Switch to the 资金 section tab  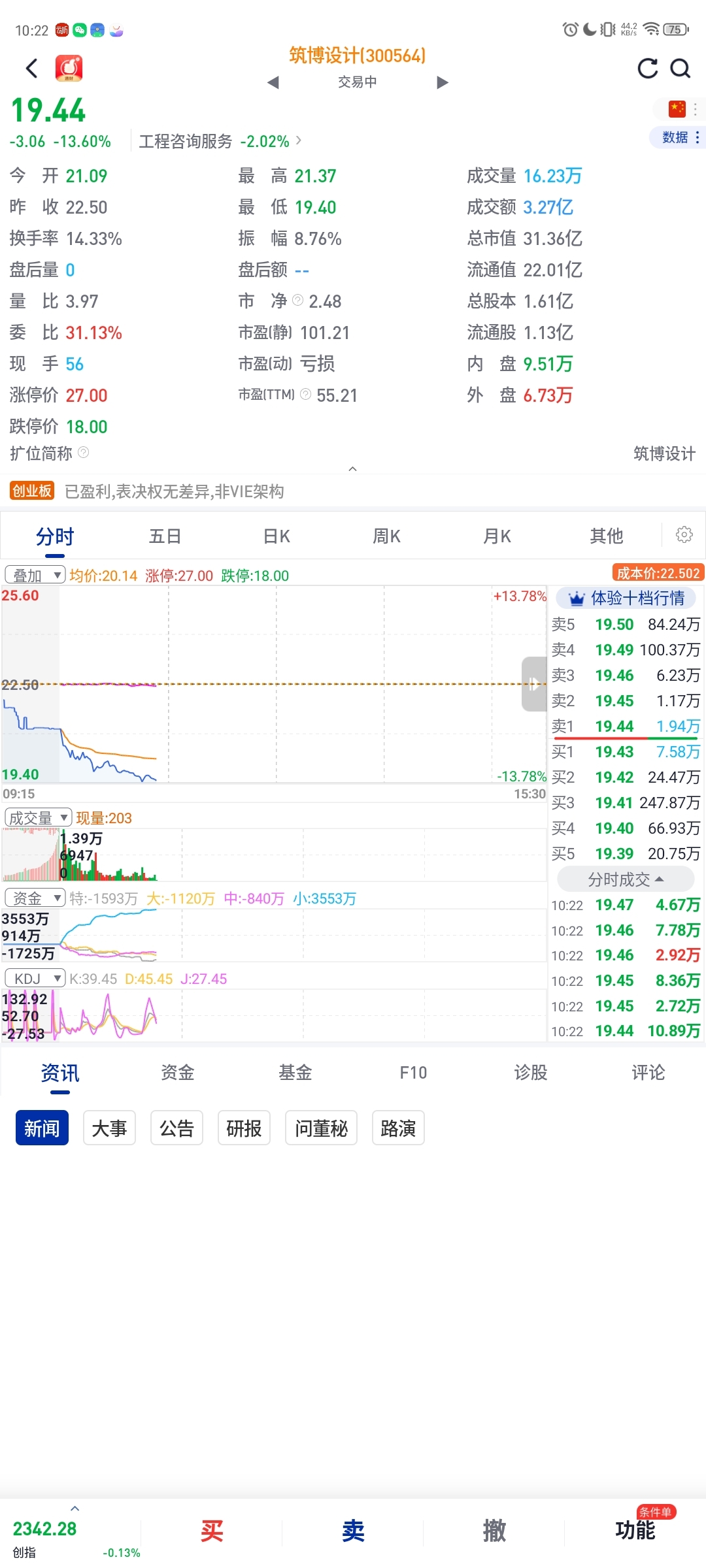coord(178,1073)
